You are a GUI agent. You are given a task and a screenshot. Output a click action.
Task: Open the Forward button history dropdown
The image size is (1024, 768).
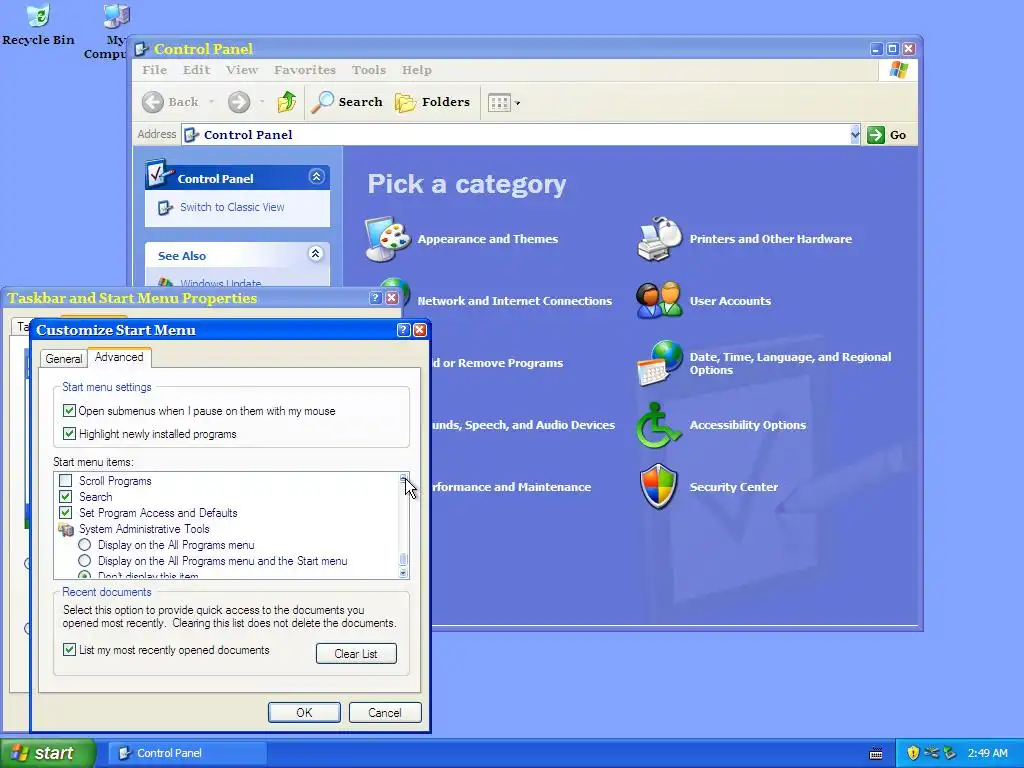[262, 102]
